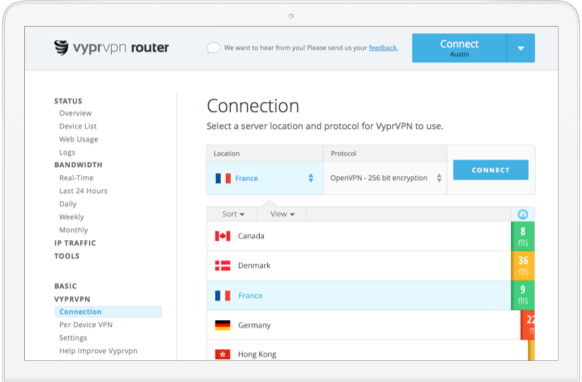Open the Location selector showing France

point(265,178)
